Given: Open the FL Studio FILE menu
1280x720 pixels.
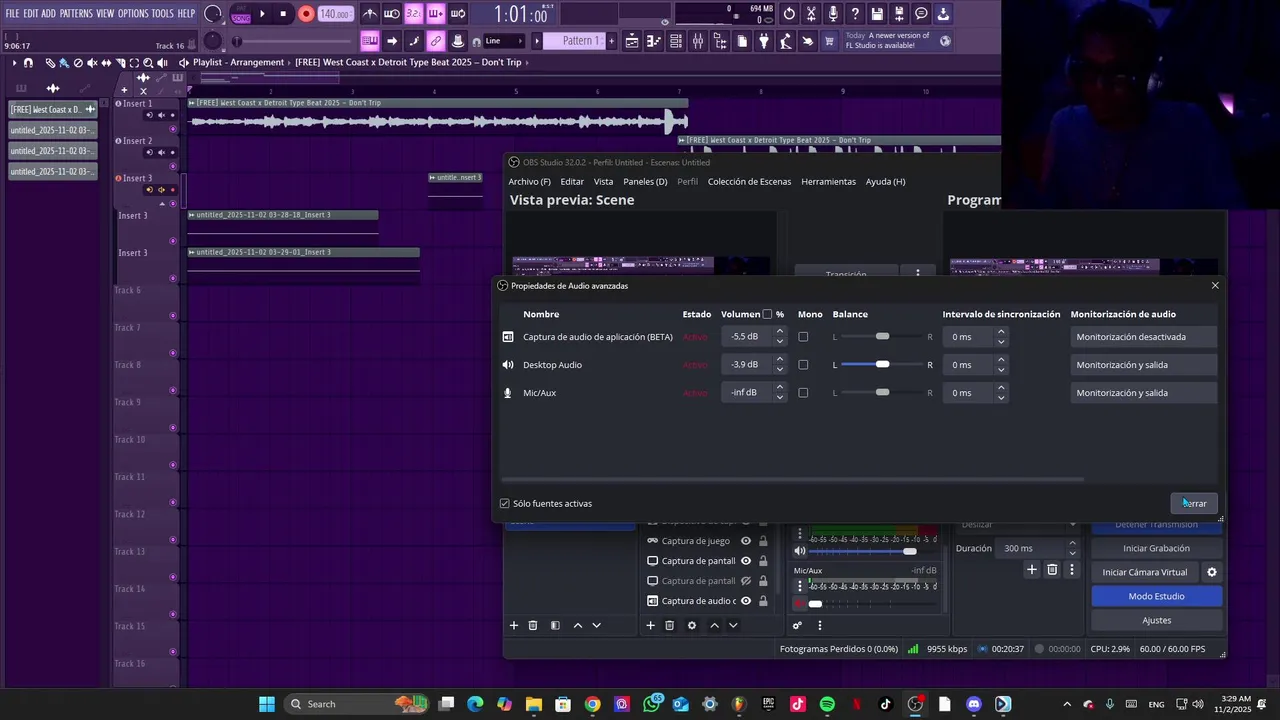Looking at the screenshot, I should point(12,14).
